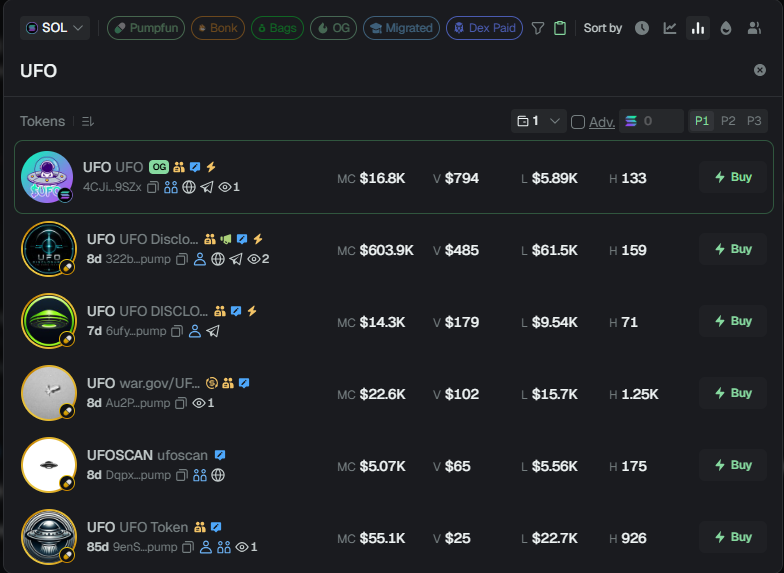Buy the UFO DISCLO... $14.3K token
This screenshot has width=784, height=573.
733,321
